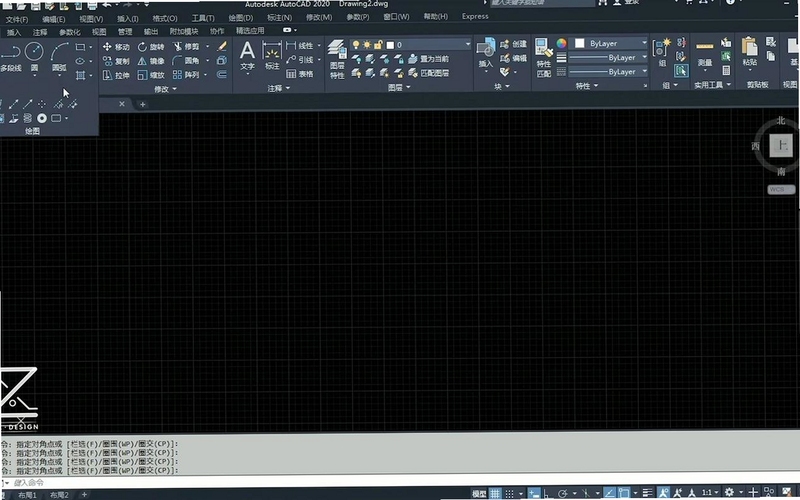
Task: Expand the Annotation (注释) panel
Action: tap(279, 89)
